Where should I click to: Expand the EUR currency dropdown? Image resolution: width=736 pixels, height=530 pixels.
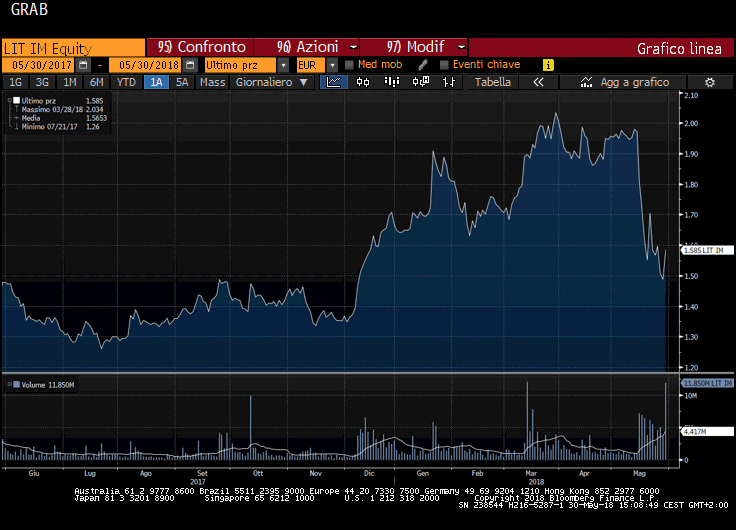point(331,64)
